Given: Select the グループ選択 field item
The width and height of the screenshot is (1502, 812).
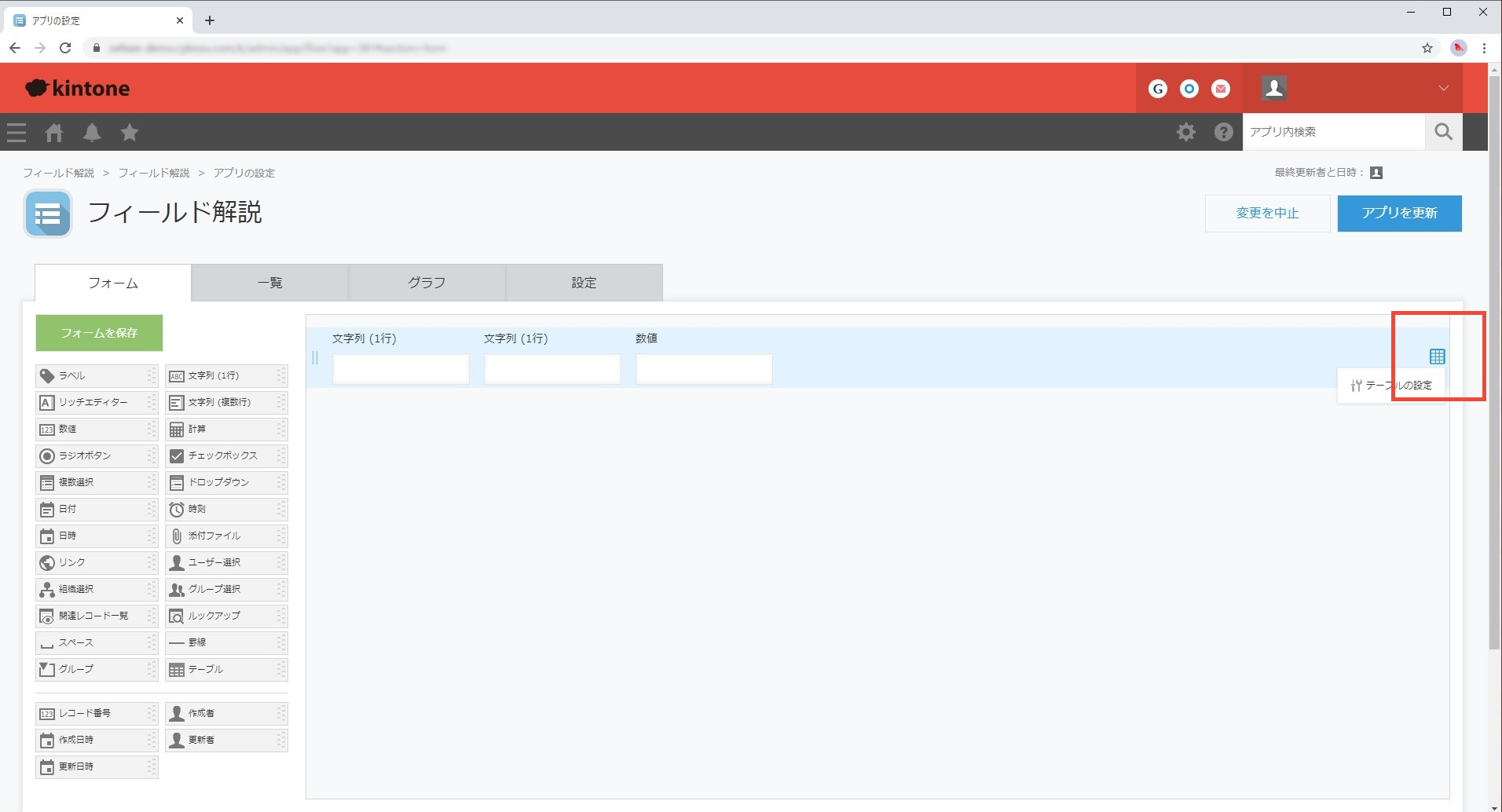Looking at the screenshot, I should coord(226,590).
